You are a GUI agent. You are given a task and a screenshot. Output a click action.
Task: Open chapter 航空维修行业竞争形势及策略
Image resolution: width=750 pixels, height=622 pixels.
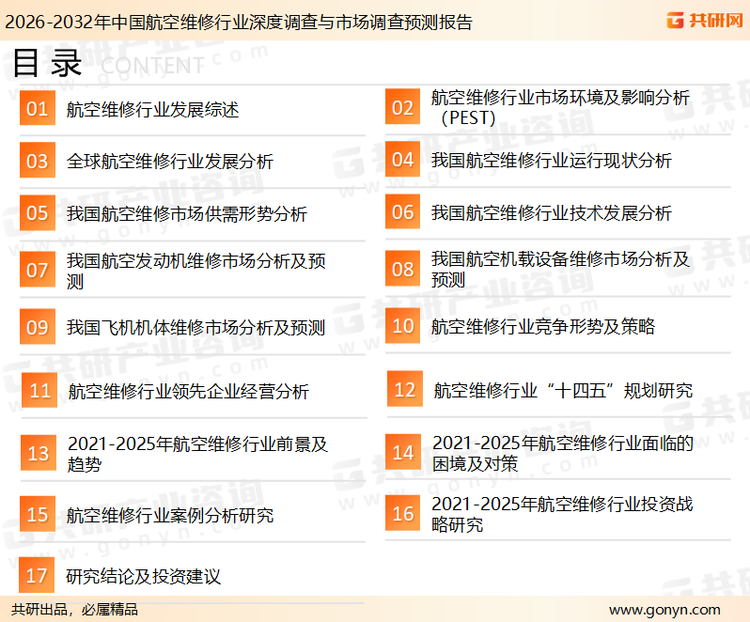tap(543, 326)
